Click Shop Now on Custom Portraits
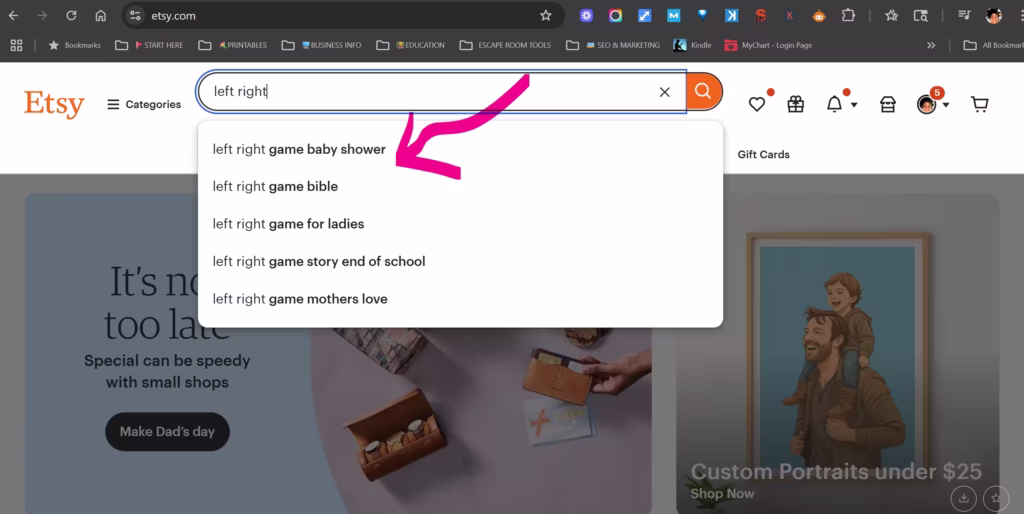Viewport: 1024px width, 514px height. point(722,494)
